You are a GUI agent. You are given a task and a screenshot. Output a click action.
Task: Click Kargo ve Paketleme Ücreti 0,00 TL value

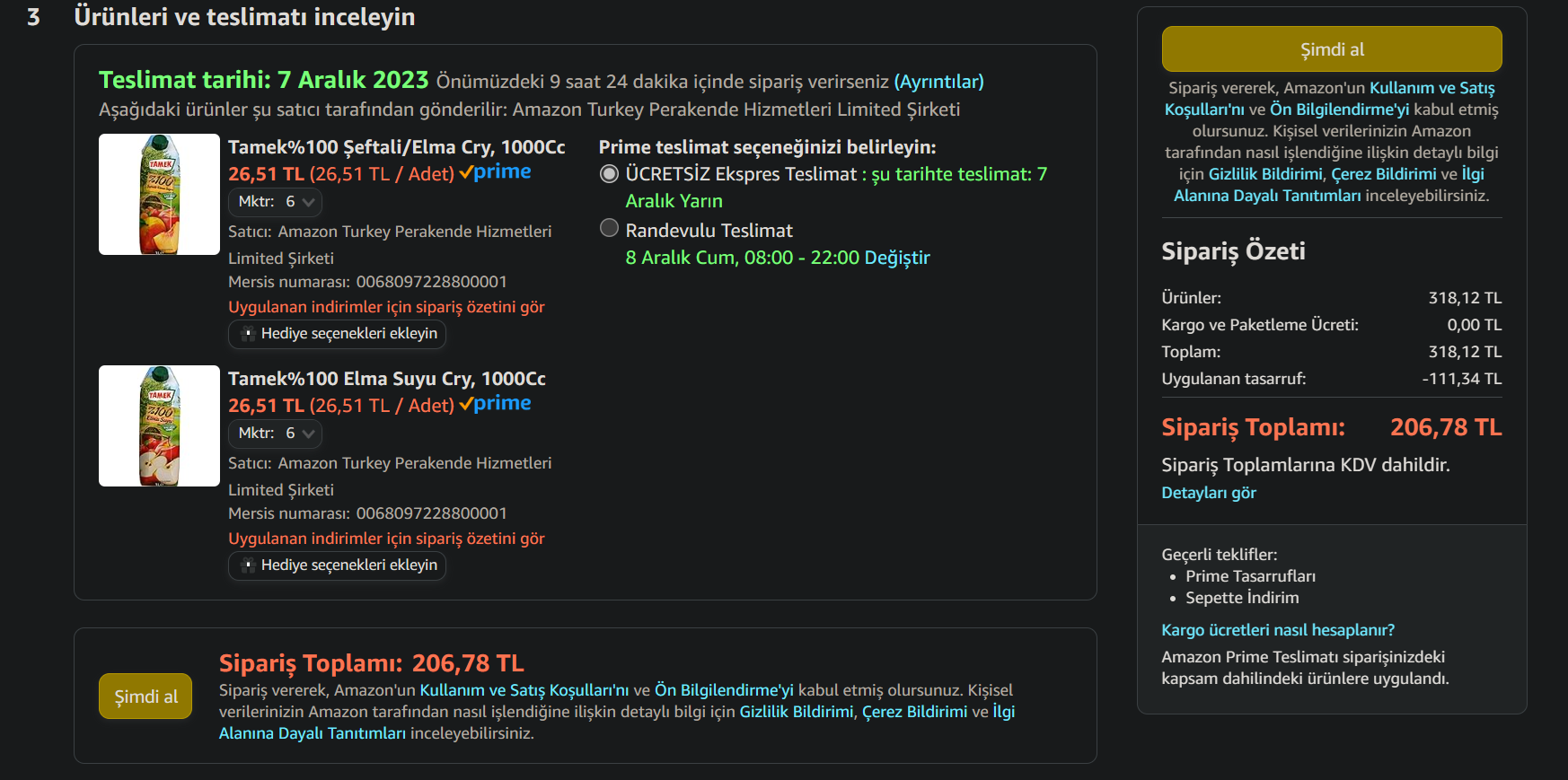(1475, 325)
